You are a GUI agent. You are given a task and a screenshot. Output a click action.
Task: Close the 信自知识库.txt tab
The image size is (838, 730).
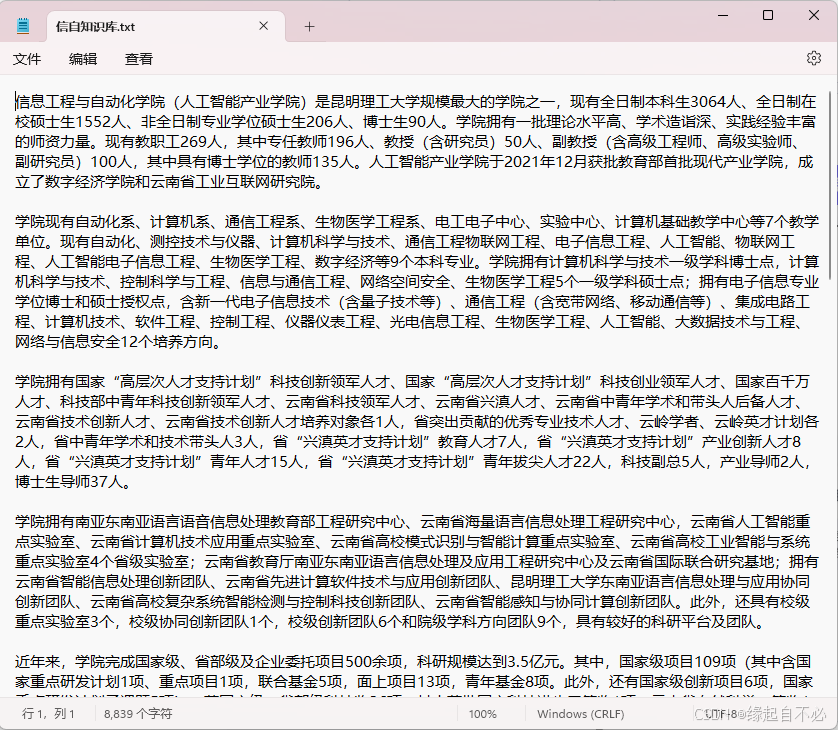(263, 26)
